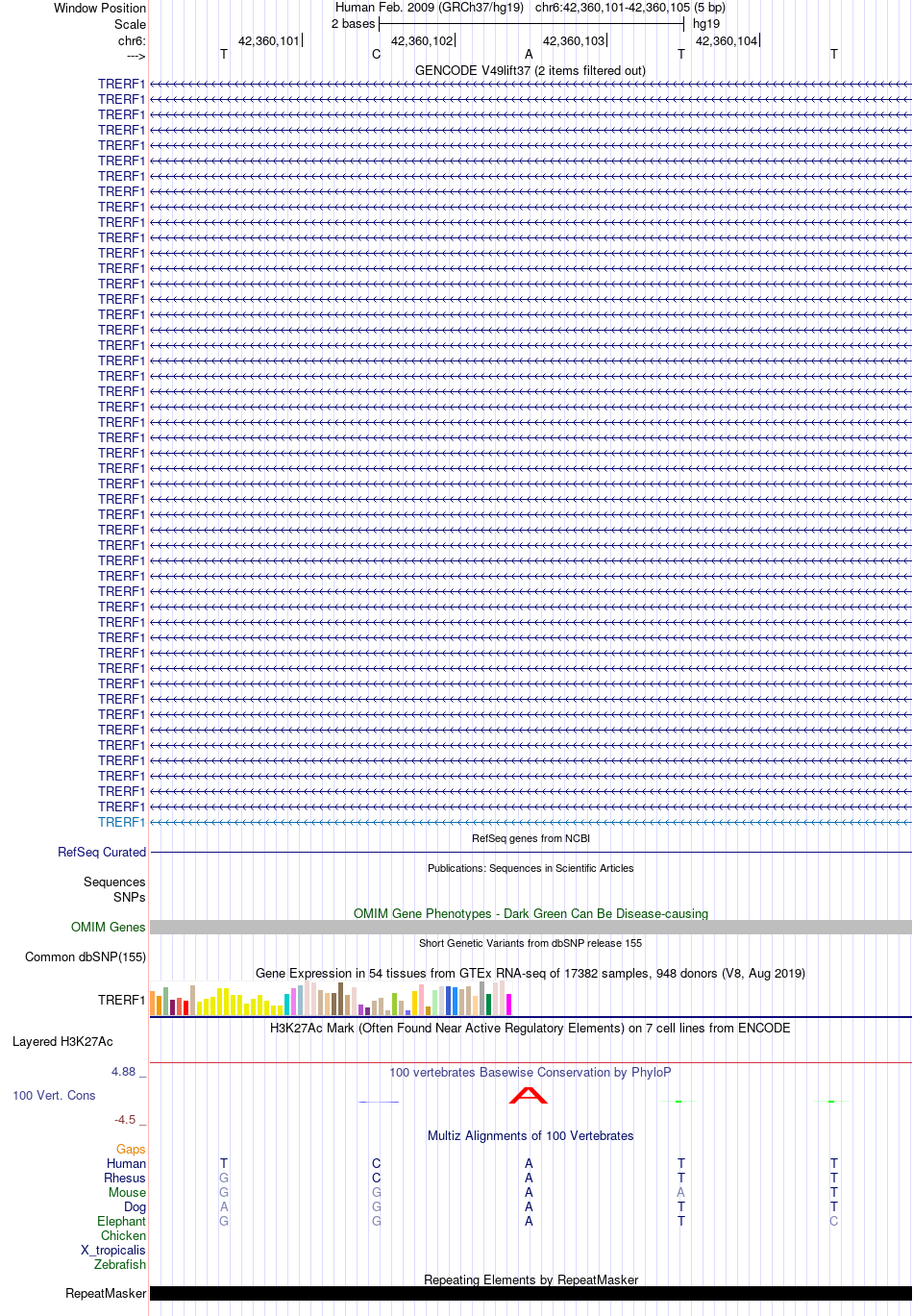This screenshot has width=913, height=1316.
Task: Click the 'X_tropicalis' alignment row label
Action: [x=113, y=1250]
